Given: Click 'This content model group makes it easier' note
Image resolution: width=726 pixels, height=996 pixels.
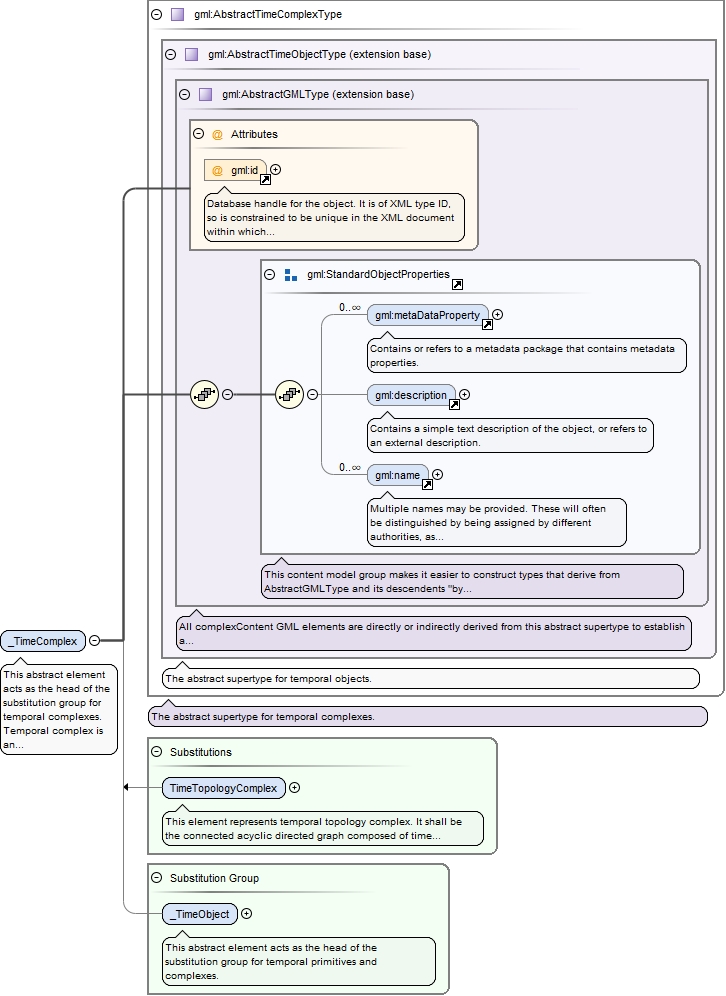Looking at the screenshot, I should pyautogui.click(x=473, y=581).
